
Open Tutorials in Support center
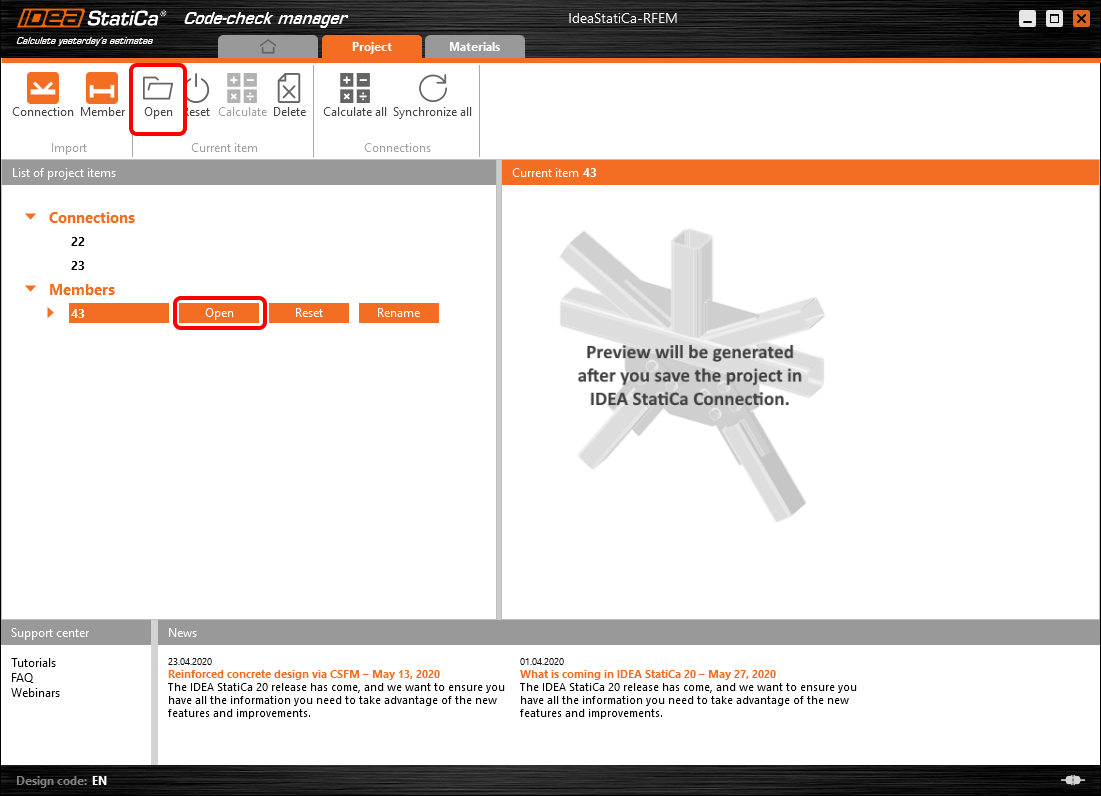[x=34, y=663]
